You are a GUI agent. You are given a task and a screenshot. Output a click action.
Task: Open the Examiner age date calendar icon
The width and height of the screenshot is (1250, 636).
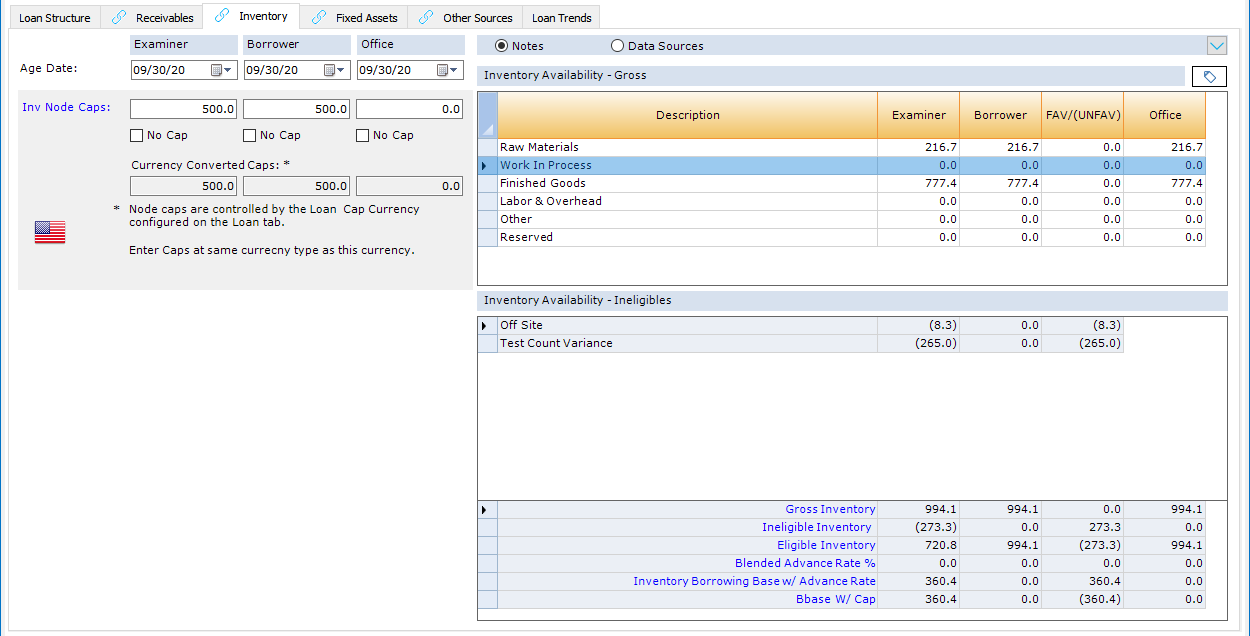click(216, 70)
